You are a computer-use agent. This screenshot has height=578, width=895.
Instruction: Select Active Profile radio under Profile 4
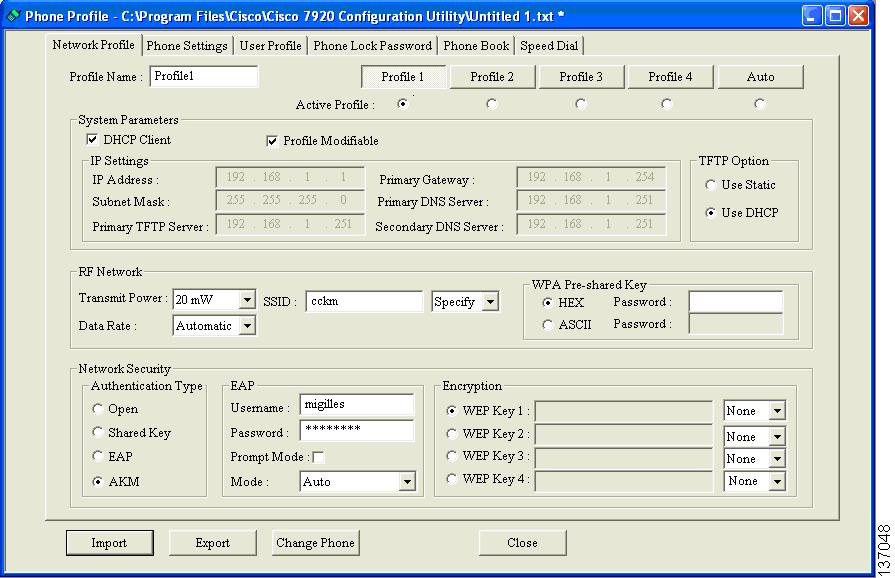point(666,104)
